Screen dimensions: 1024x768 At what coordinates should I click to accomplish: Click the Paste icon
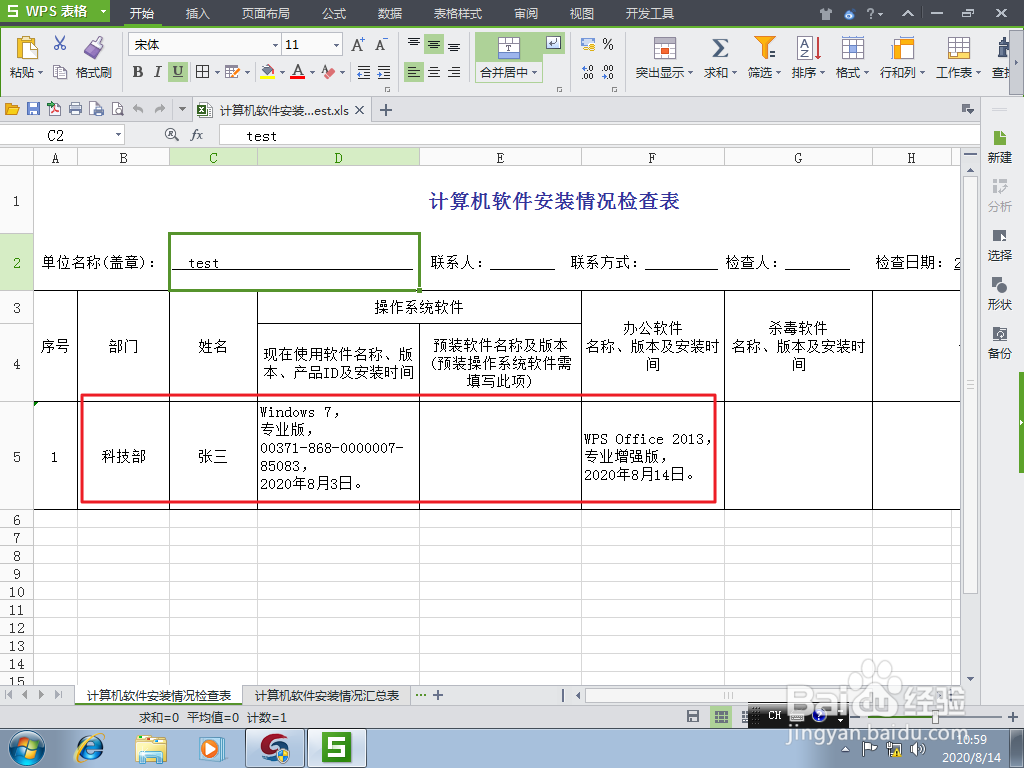(x=27, y=48)
